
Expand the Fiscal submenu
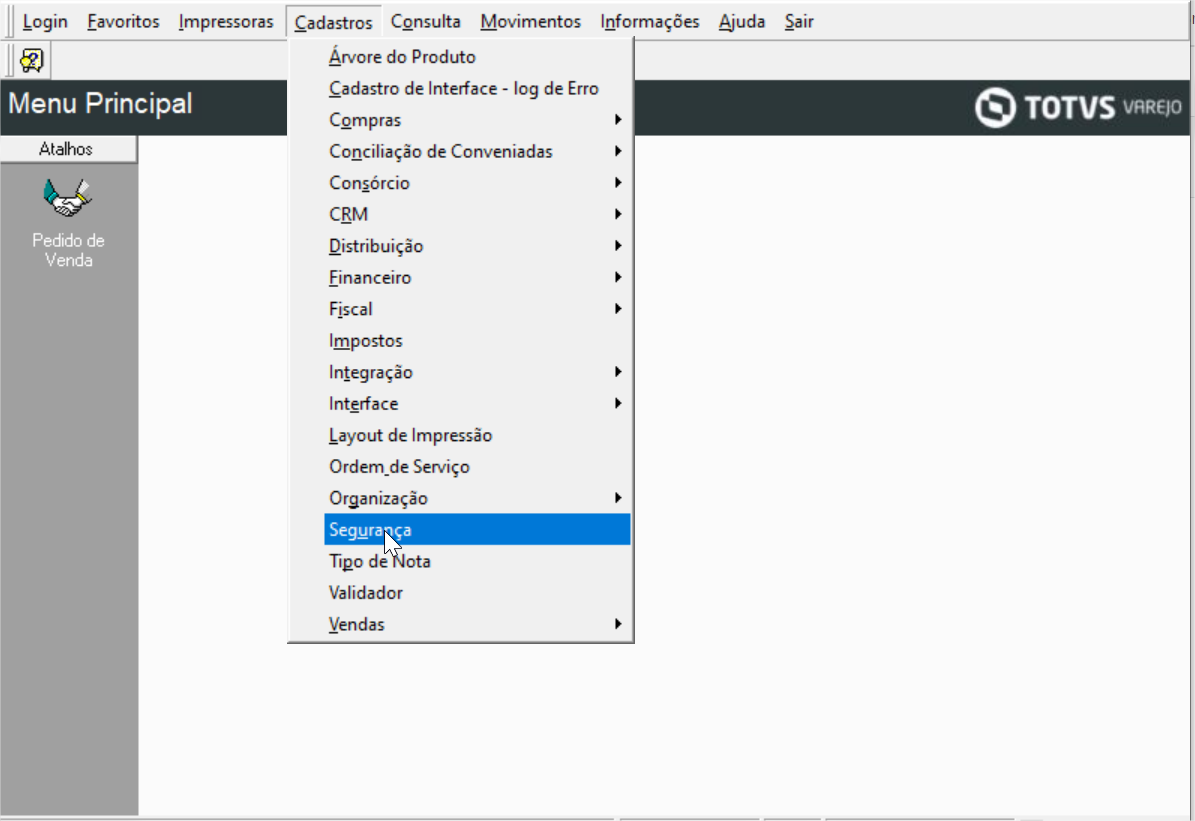click(477, 309)
